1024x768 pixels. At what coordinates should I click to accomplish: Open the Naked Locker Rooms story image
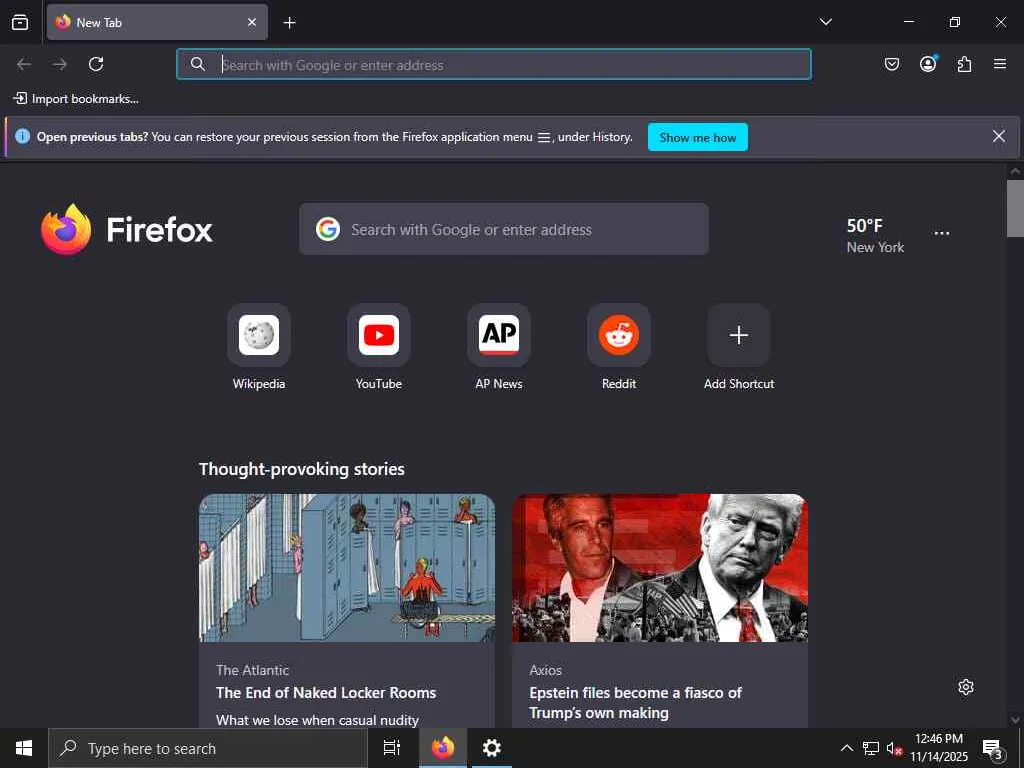347,568
